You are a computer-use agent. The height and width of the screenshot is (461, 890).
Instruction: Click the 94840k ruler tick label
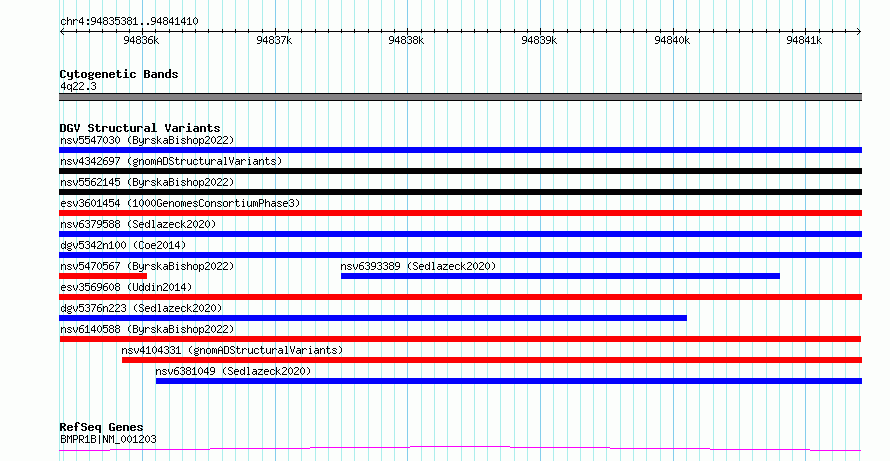coord(672,40)
